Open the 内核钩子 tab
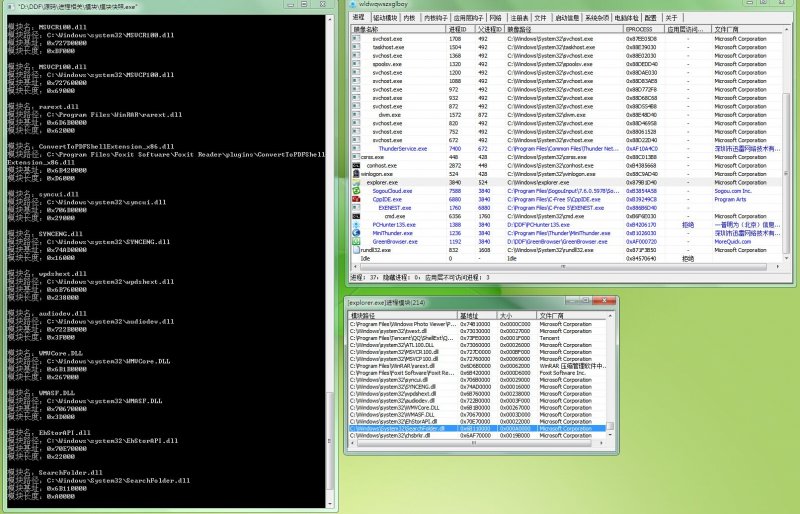Viewport: 800px width, 514px height. point(435,18)
